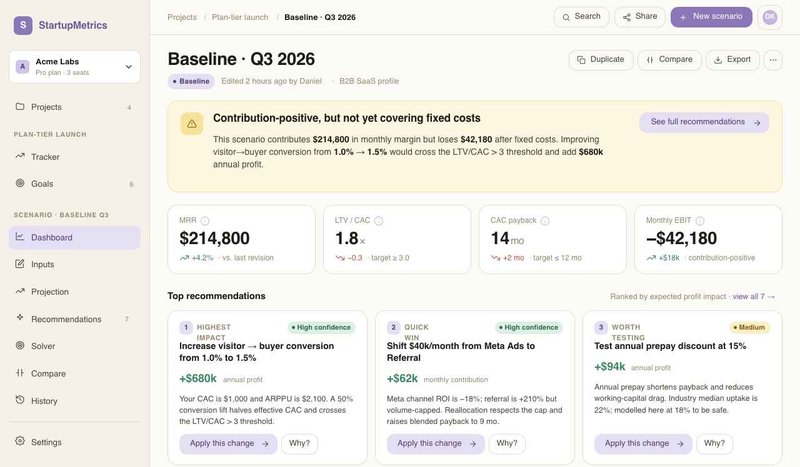This screenshot has height=467, width=800.
Task: Click the CAC payback info icon
Action: click(545, 220)
